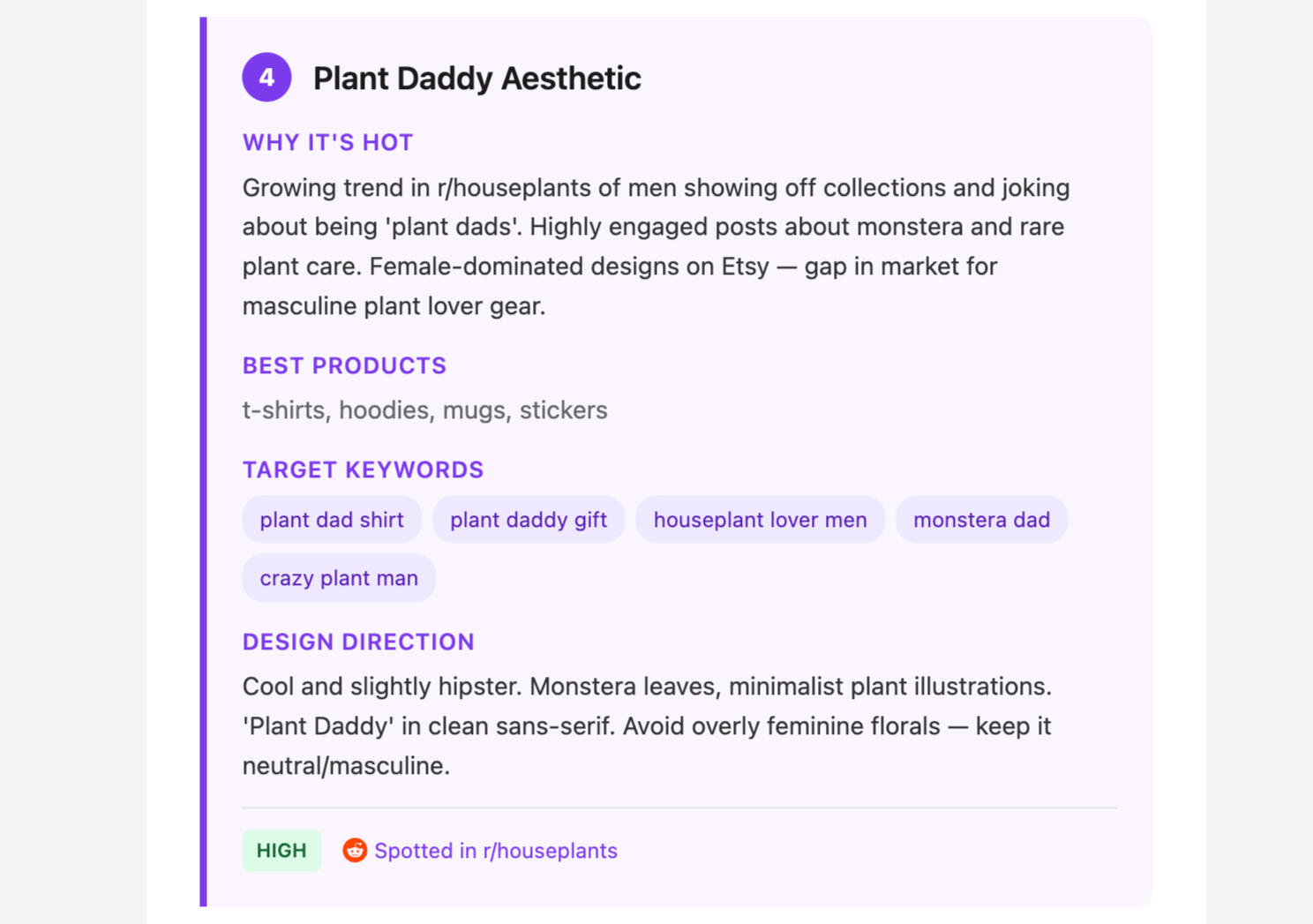This screenshot has width=1313, height=924.
Task: Click the t-shirts, hoodies, mugs, stickers text
Action: pyautogui.click(x=424, y=410)
